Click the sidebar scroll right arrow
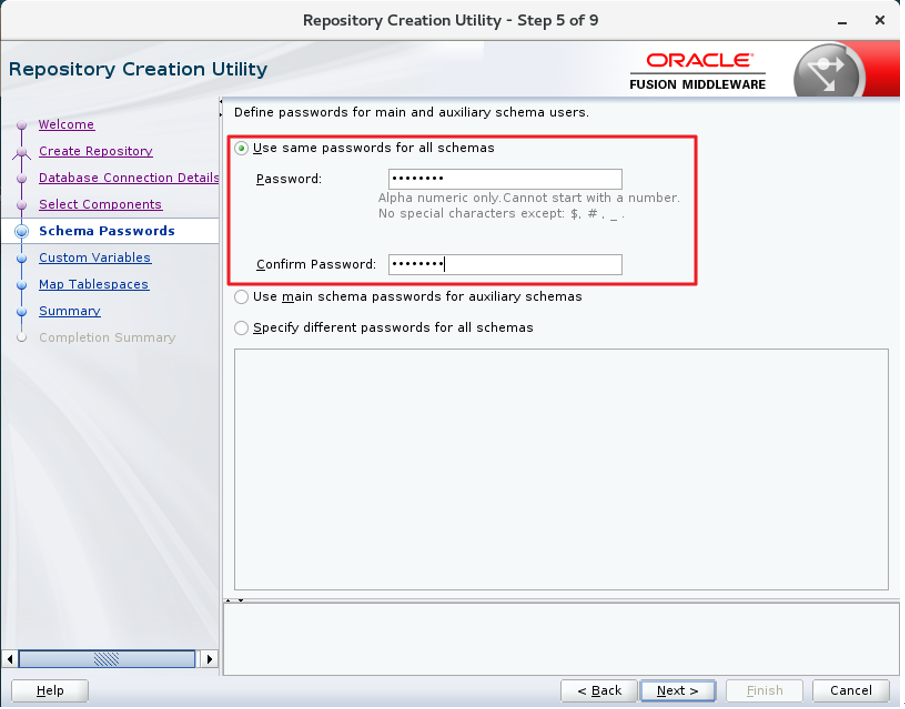905x709 pixels. [210, 660]
